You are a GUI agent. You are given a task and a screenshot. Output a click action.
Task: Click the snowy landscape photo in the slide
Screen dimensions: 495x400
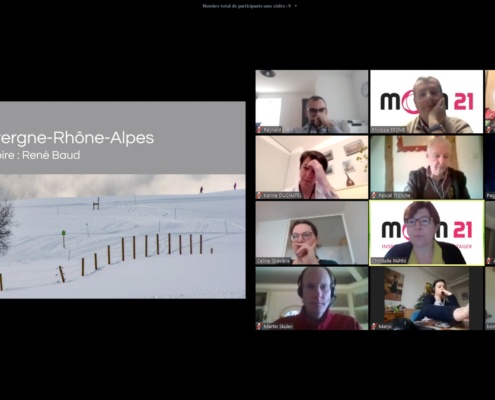point(123,236)
